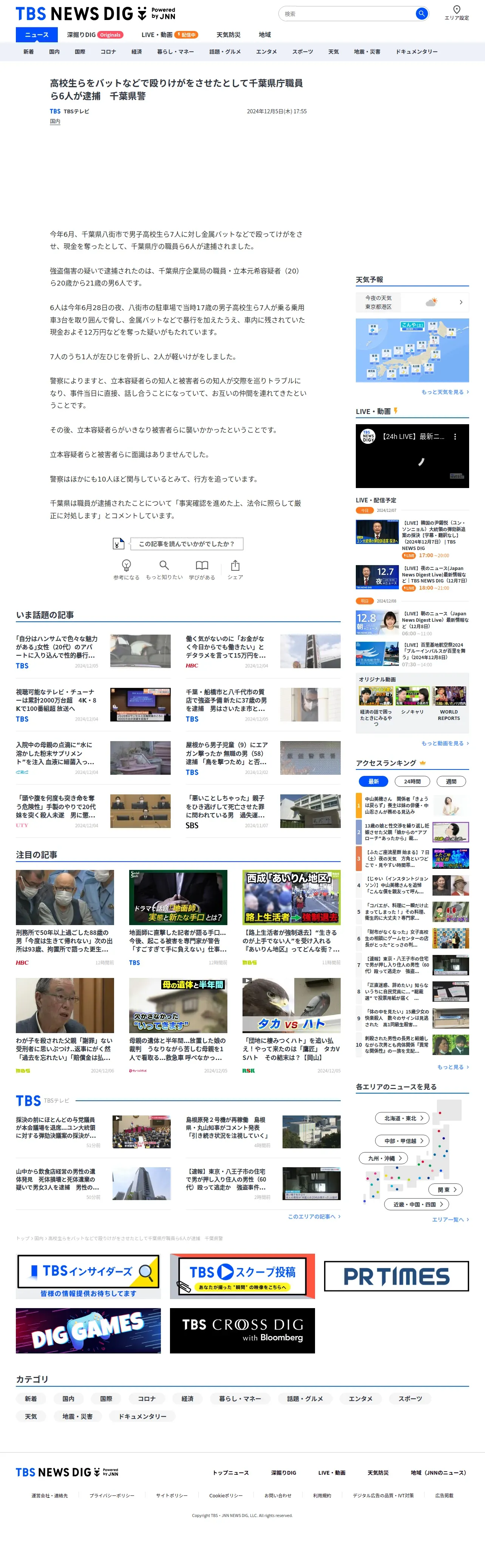Select the 地域 tab
This screenshot has width=485, height=1568.
(265, 35)
